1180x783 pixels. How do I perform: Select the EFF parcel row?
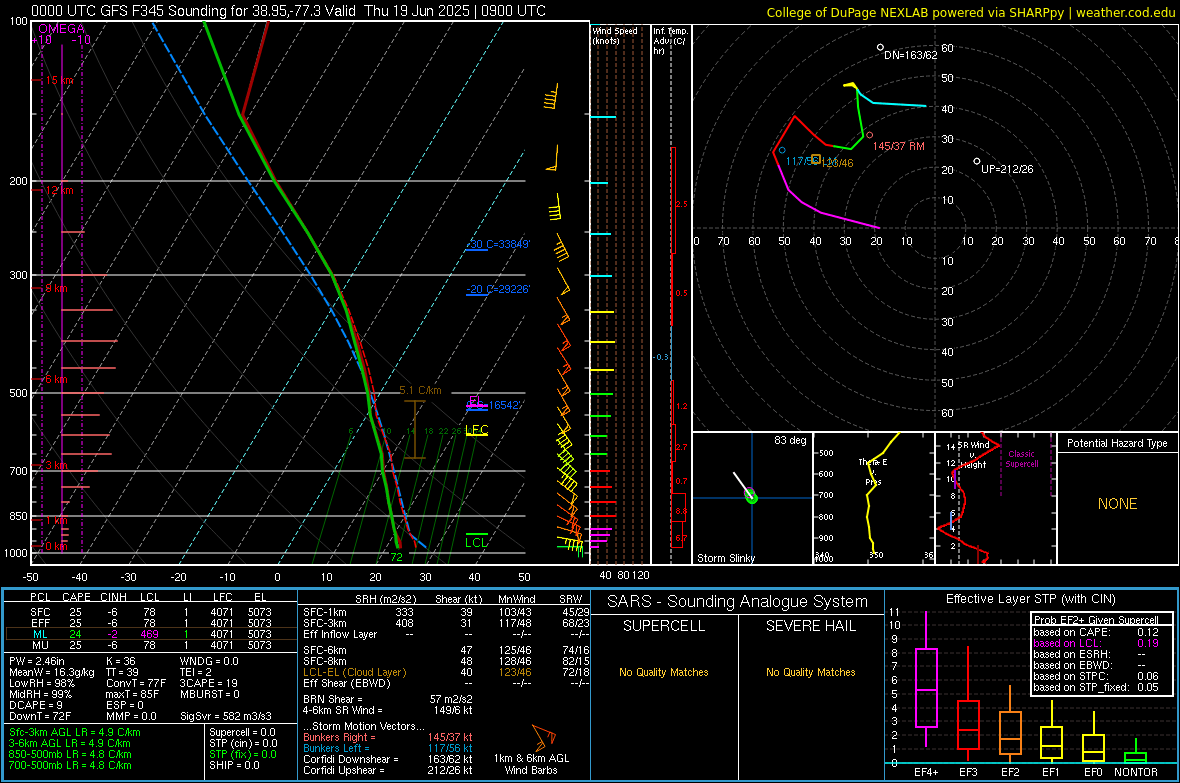click(x=149, y=623)
